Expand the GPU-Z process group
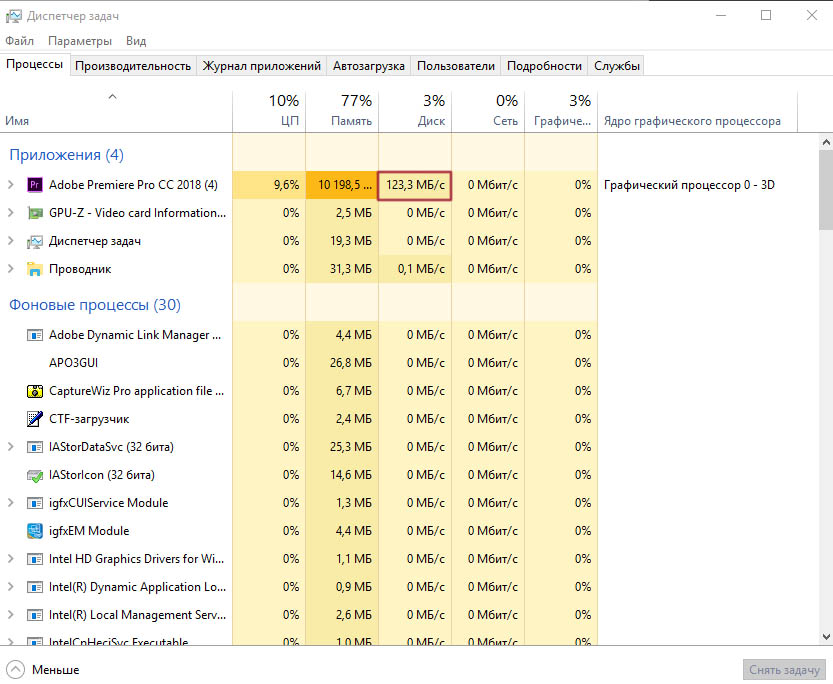 tap(11, 213)
